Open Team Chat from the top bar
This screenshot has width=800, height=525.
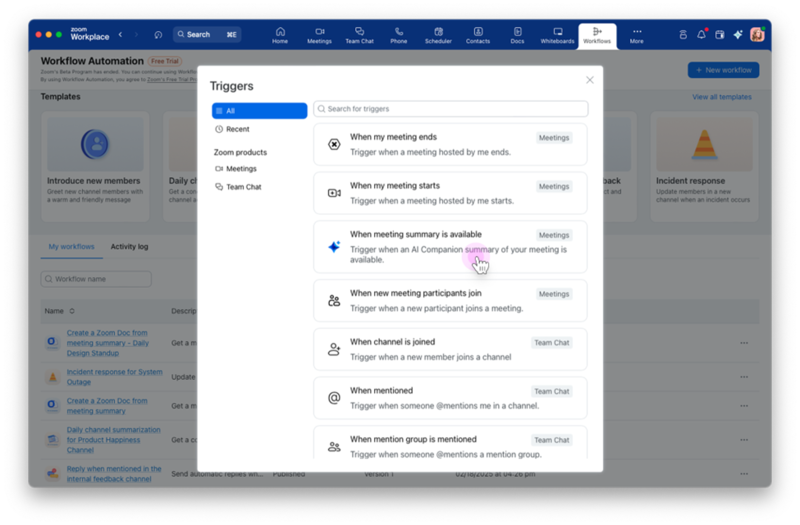pos(359,35)
